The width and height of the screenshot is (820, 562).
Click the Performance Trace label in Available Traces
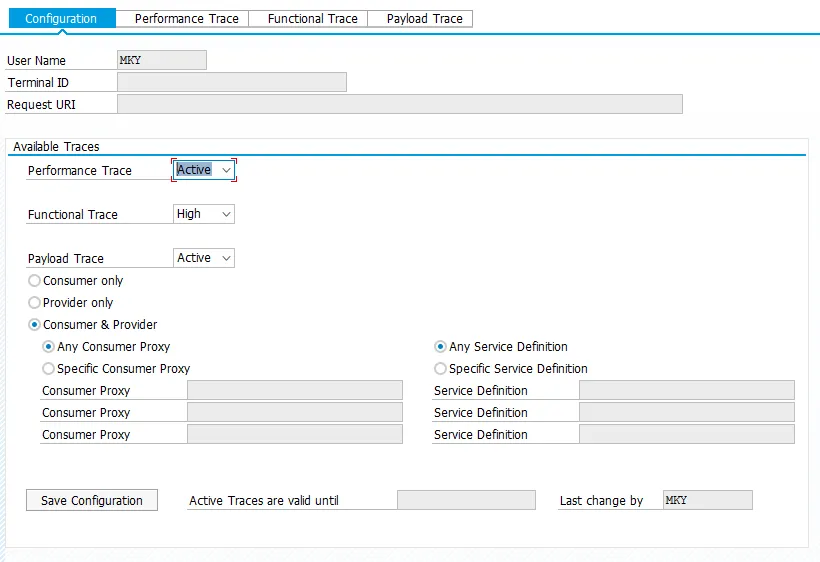(80, 171)
